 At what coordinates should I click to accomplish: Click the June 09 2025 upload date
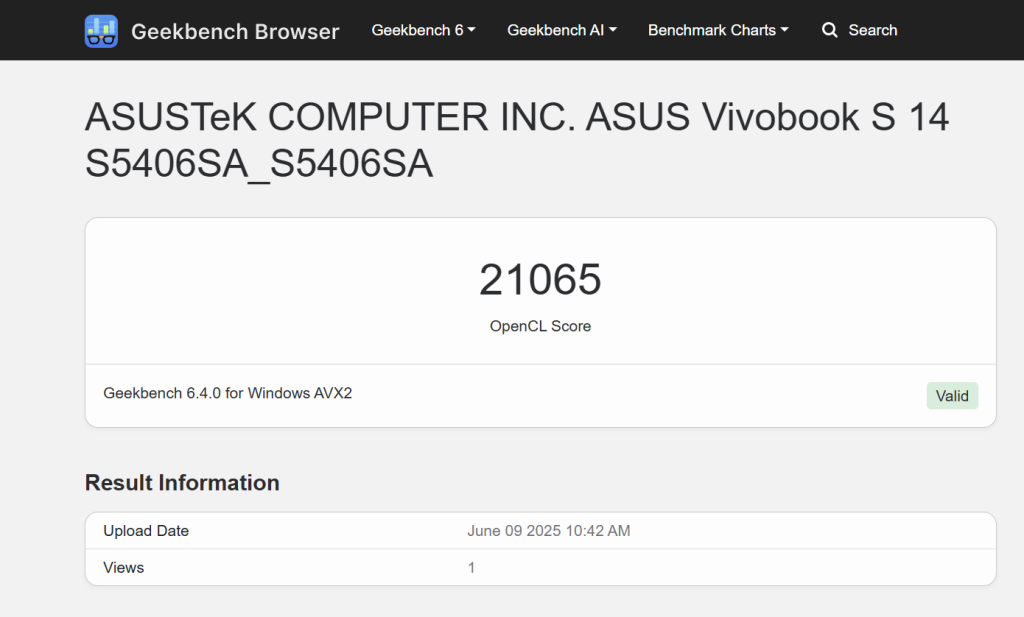[x=548, y=531]
